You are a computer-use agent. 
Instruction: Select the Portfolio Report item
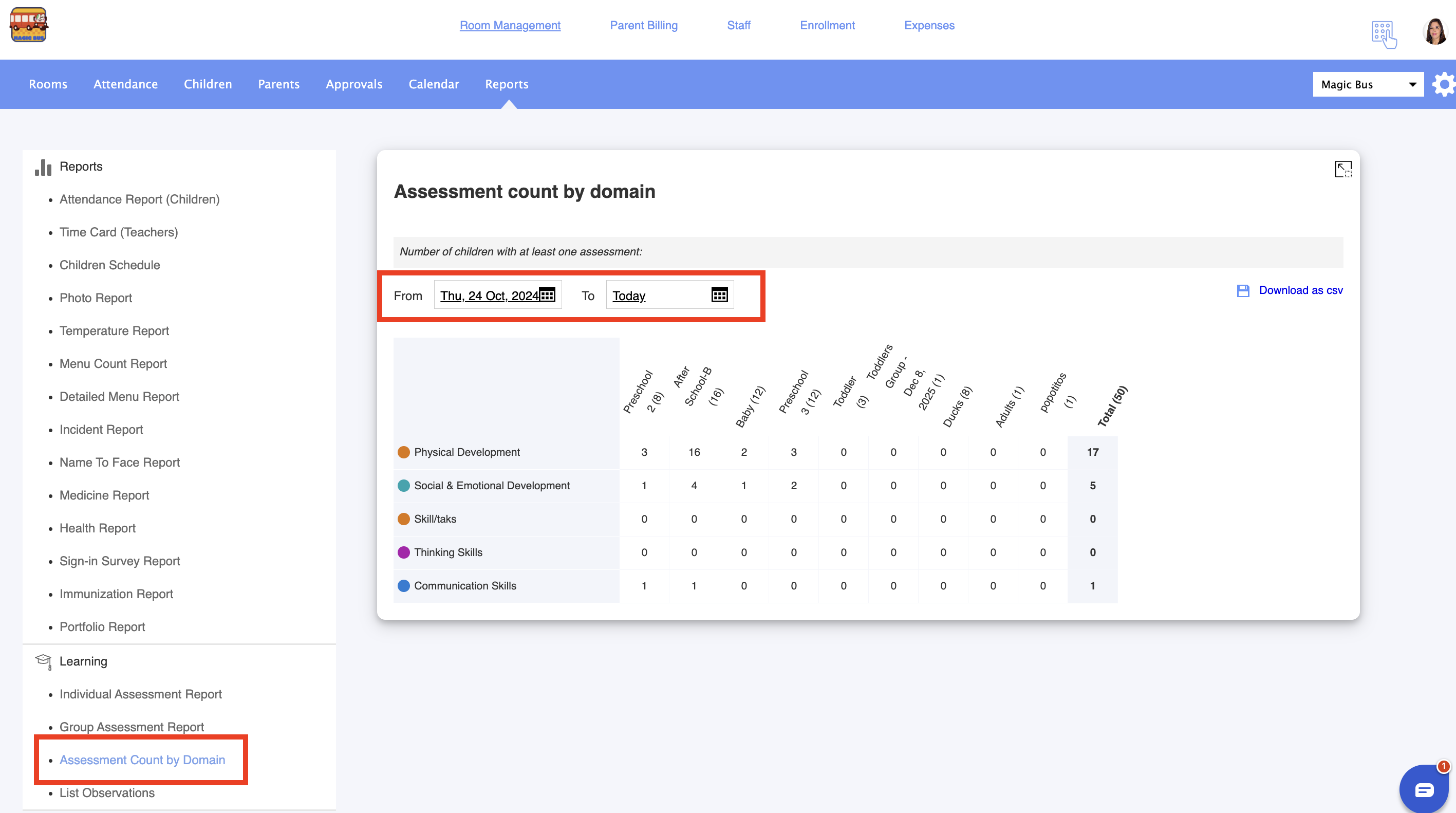pyautogui.click(x=102, y=627)
